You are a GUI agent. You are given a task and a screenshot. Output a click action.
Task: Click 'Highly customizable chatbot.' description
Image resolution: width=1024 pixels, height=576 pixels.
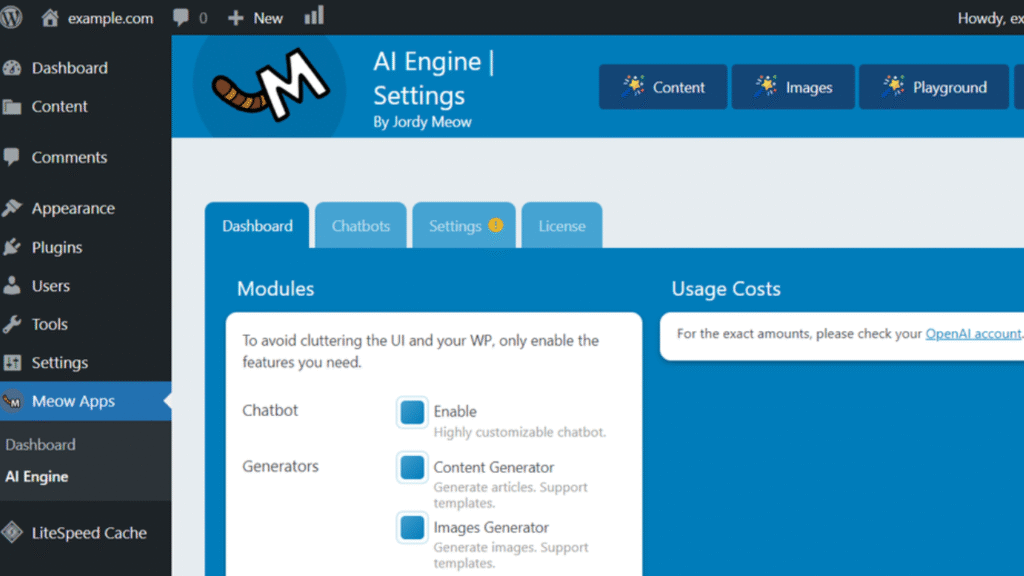pyautogui.click(x=520, y=432)
